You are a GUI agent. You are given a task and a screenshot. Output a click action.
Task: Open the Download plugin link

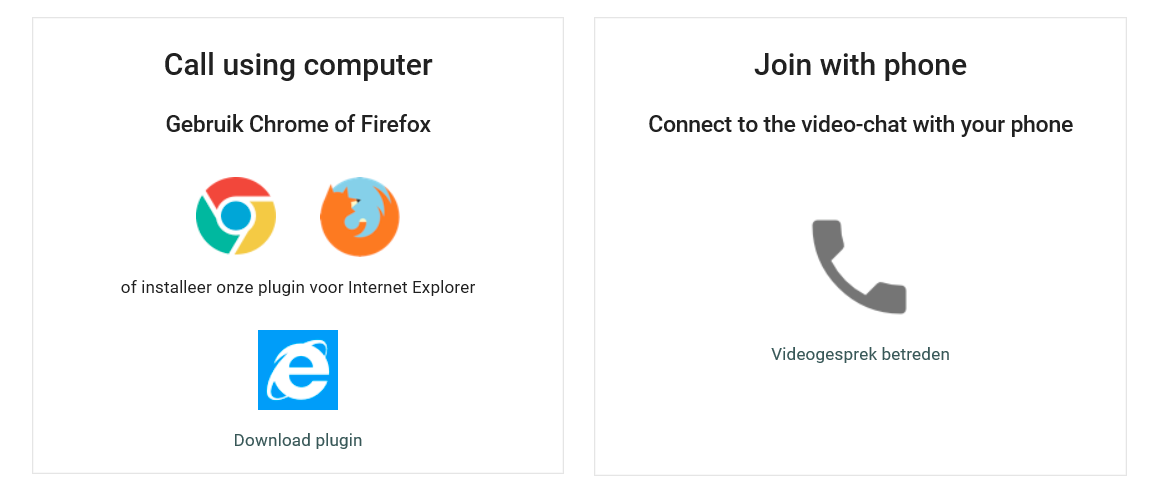pos(298,440)
